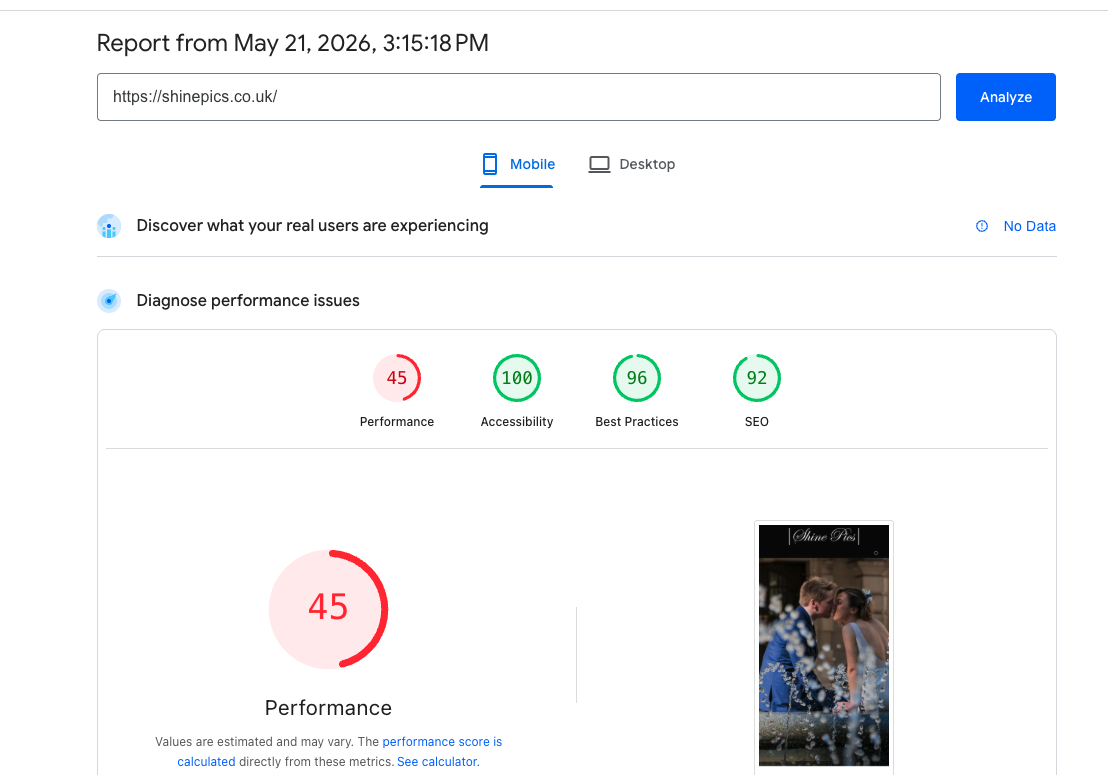Click the SEO label under the 92 gauge
This screenshot has width=1108, height=775.
pos(756,422)
